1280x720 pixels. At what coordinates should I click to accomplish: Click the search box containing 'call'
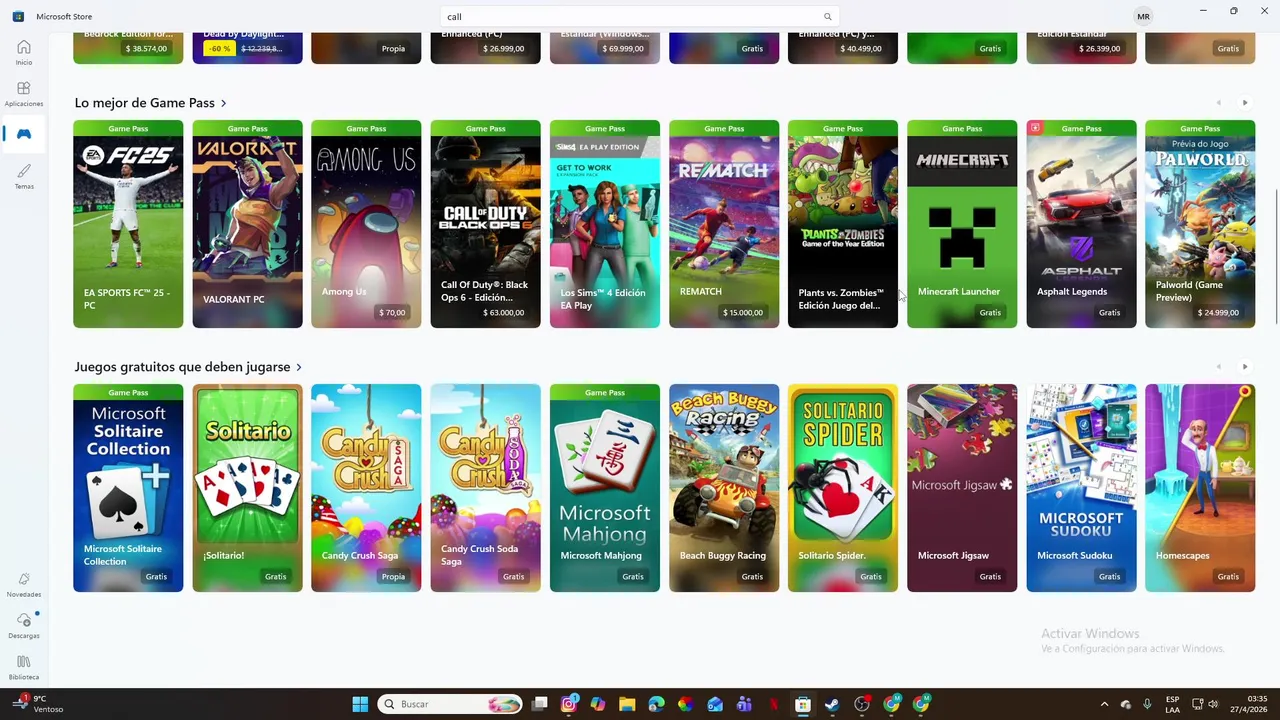(x=639, y=17)
